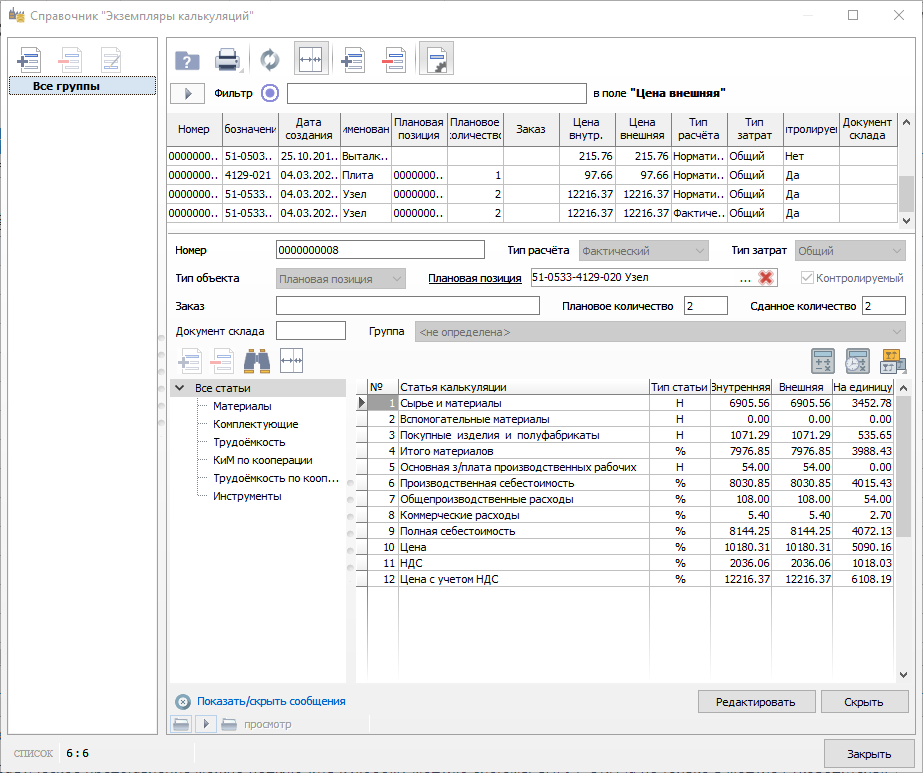This screenshot has width=923, height=773.
Task: Click the calculator with clock icon
Action: pos(857,360)
